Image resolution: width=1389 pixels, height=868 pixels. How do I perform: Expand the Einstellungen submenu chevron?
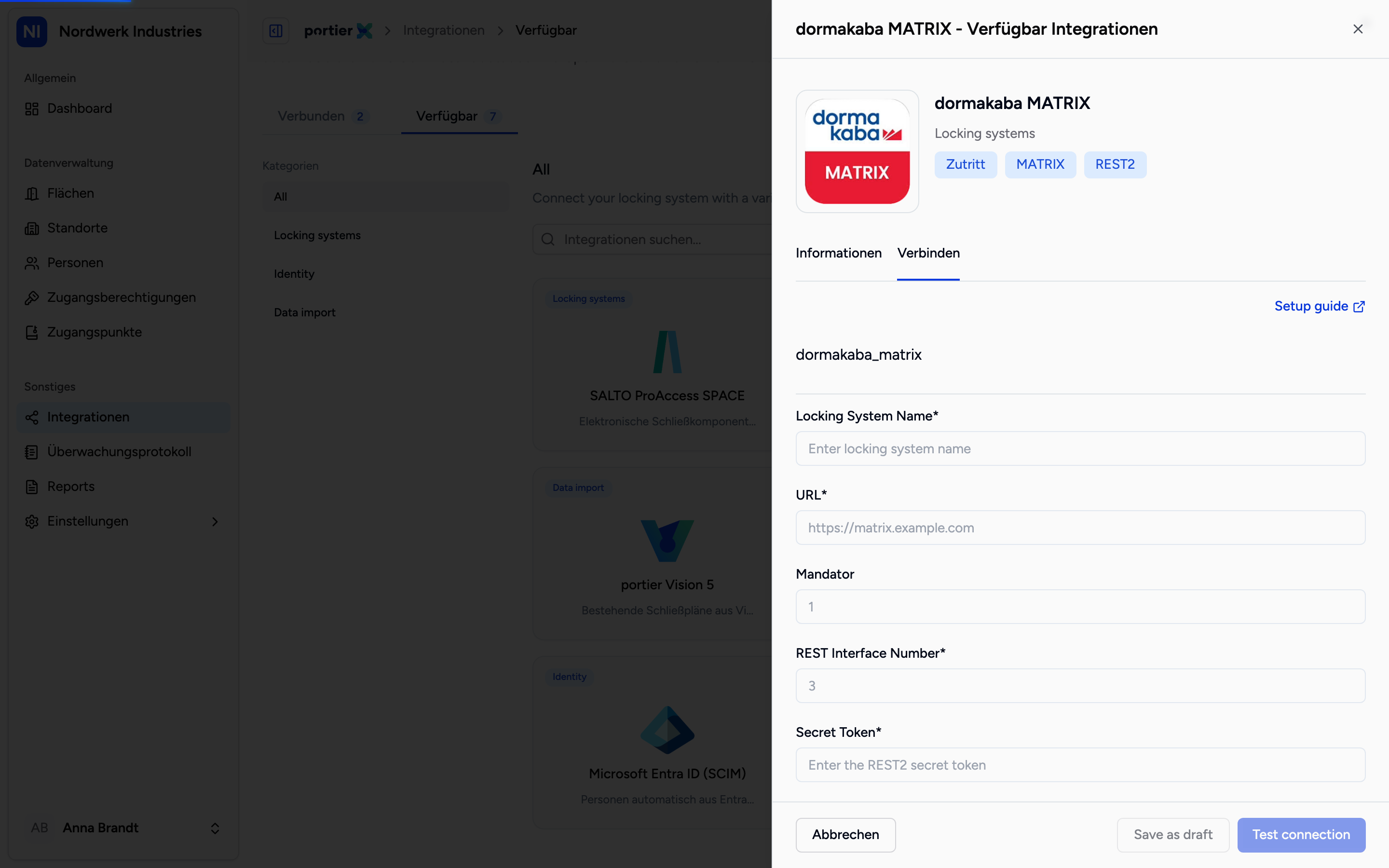215,521
